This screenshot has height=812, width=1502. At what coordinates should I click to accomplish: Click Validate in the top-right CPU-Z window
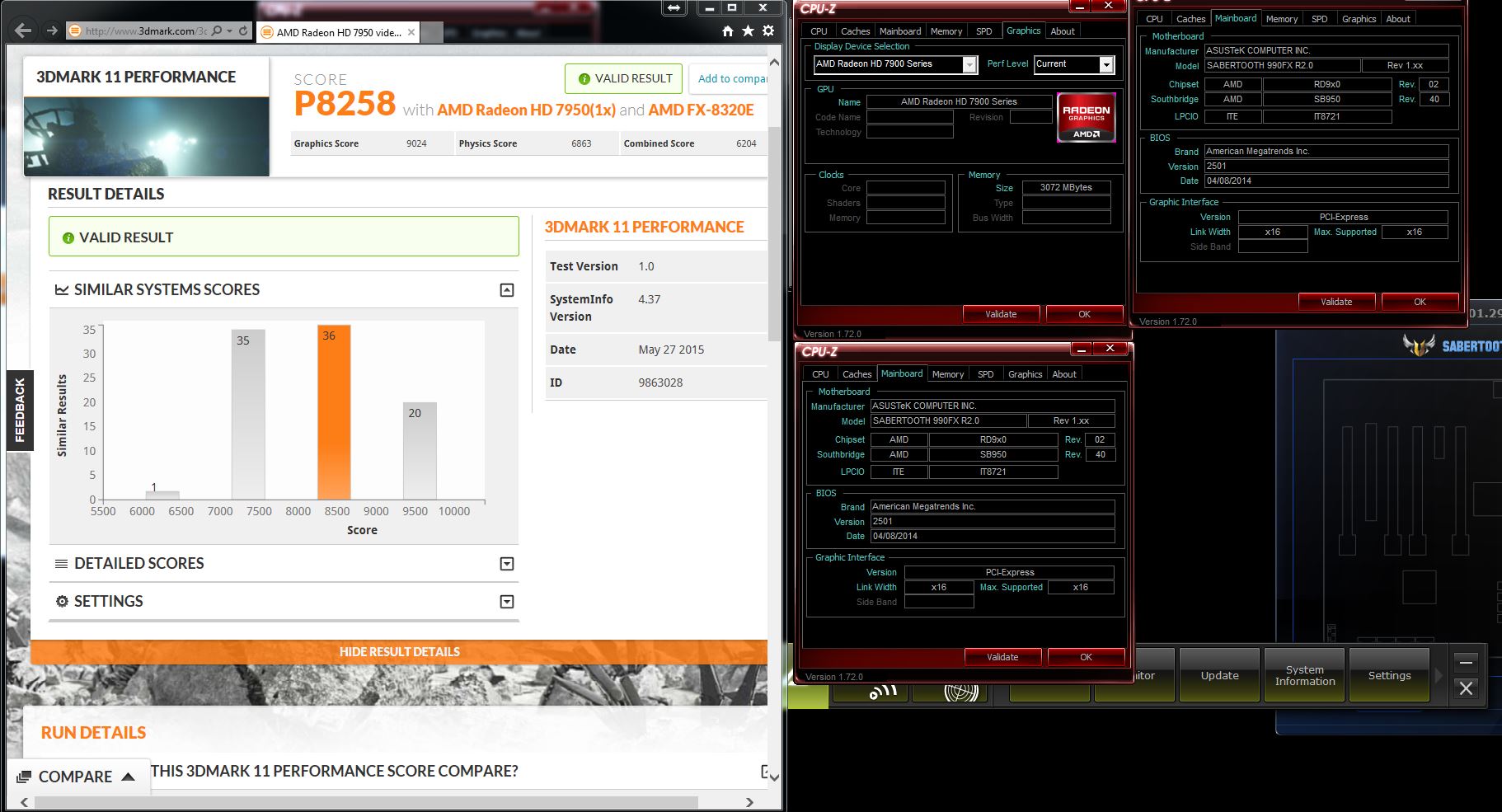(1336, 302)
